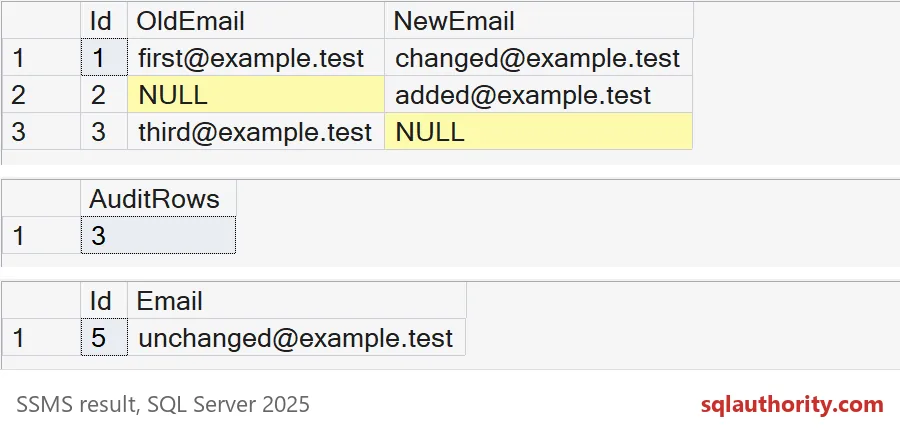Select the OldEmail column header

click(x=256, y=21)
